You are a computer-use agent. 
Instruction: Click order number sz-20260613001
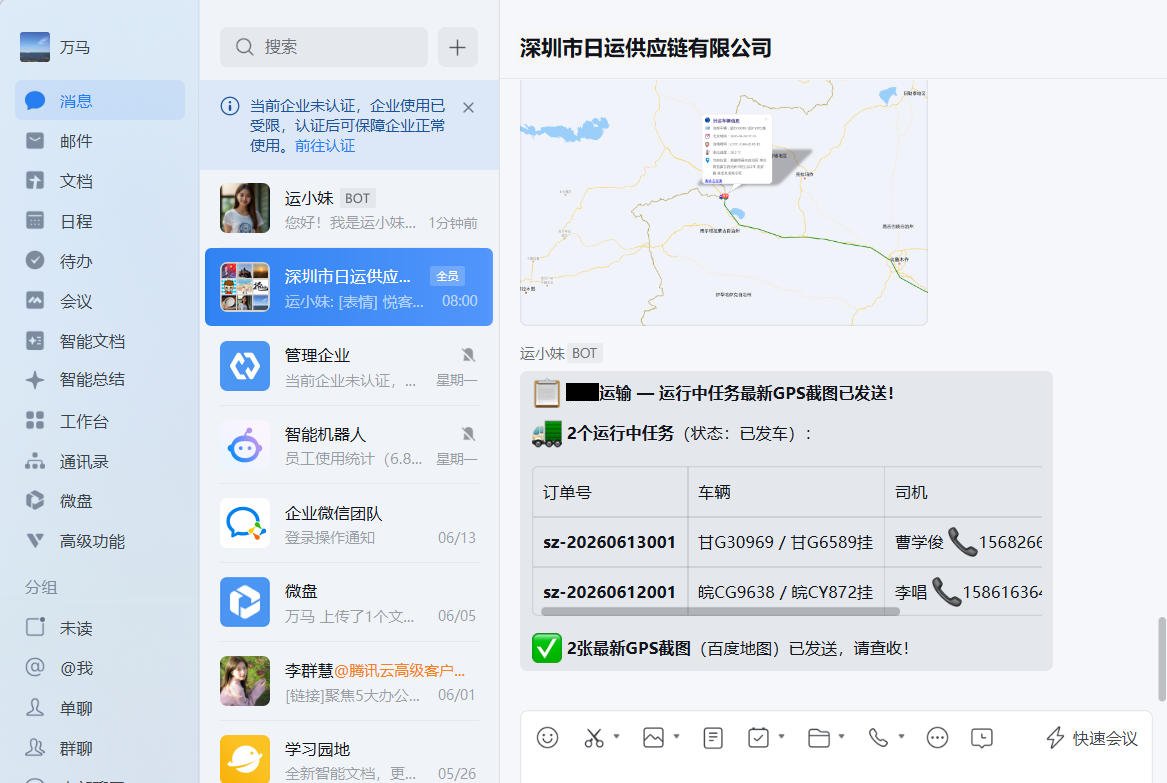pos(610,542)
